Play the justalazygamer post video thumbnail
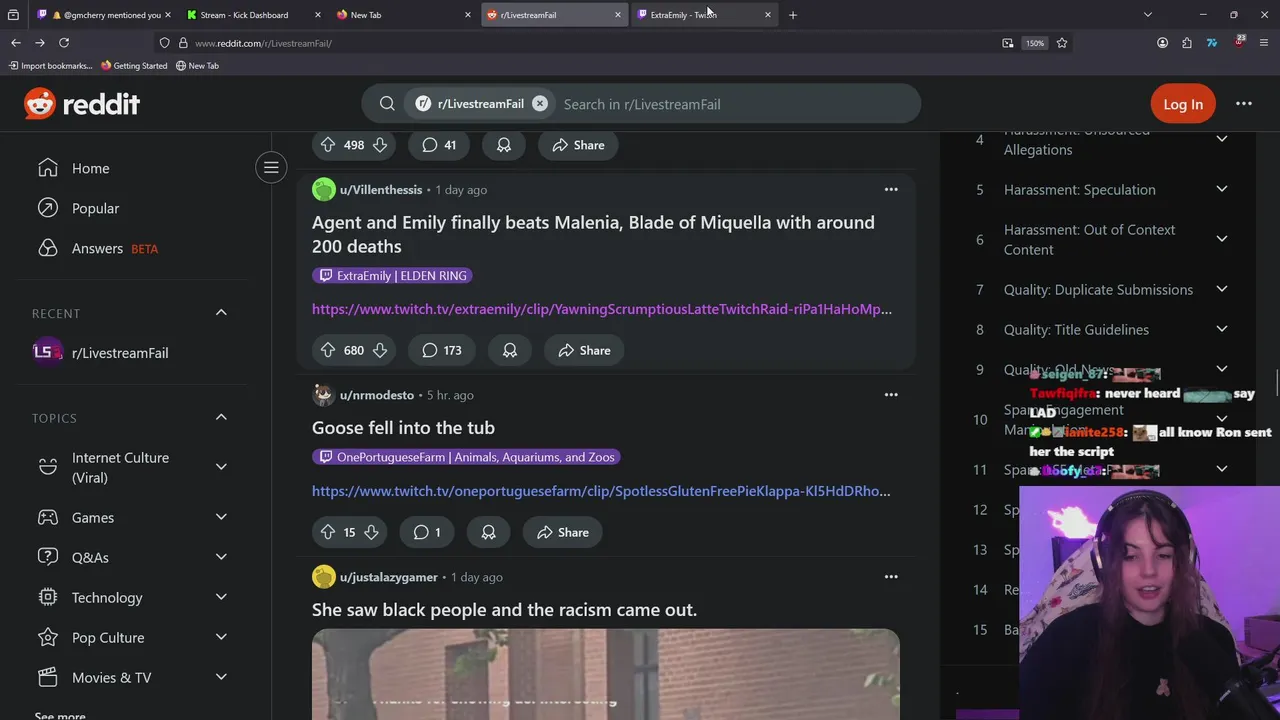The width and height of the screenshot is (1280, 720). tap(606, 675)
